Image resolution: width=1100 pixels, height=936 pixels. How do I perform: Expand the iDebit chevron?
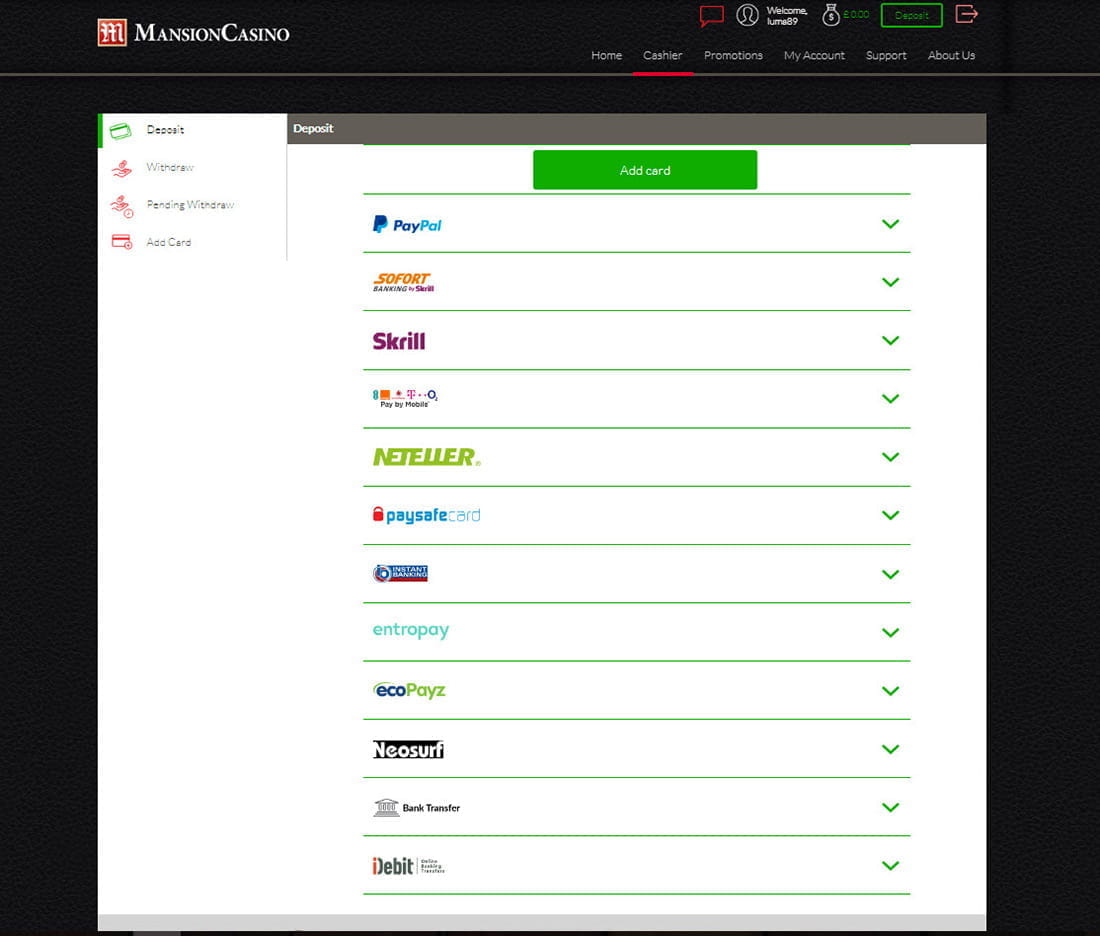(x=890, y=866)
